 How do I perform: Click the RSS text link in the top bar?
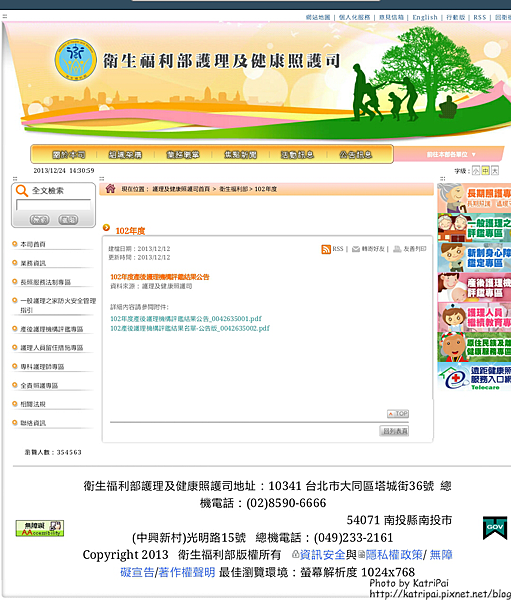(x=480, y=17)
